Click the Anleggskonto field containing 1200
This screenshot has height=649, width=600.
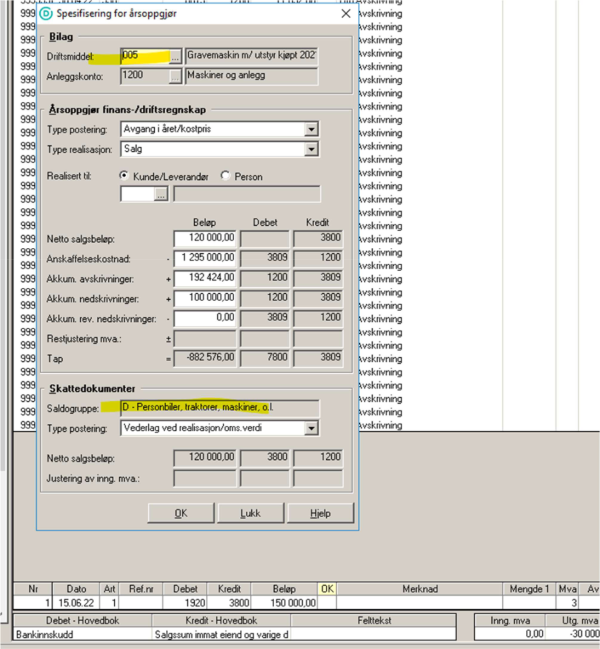click(x=145, y=76)
